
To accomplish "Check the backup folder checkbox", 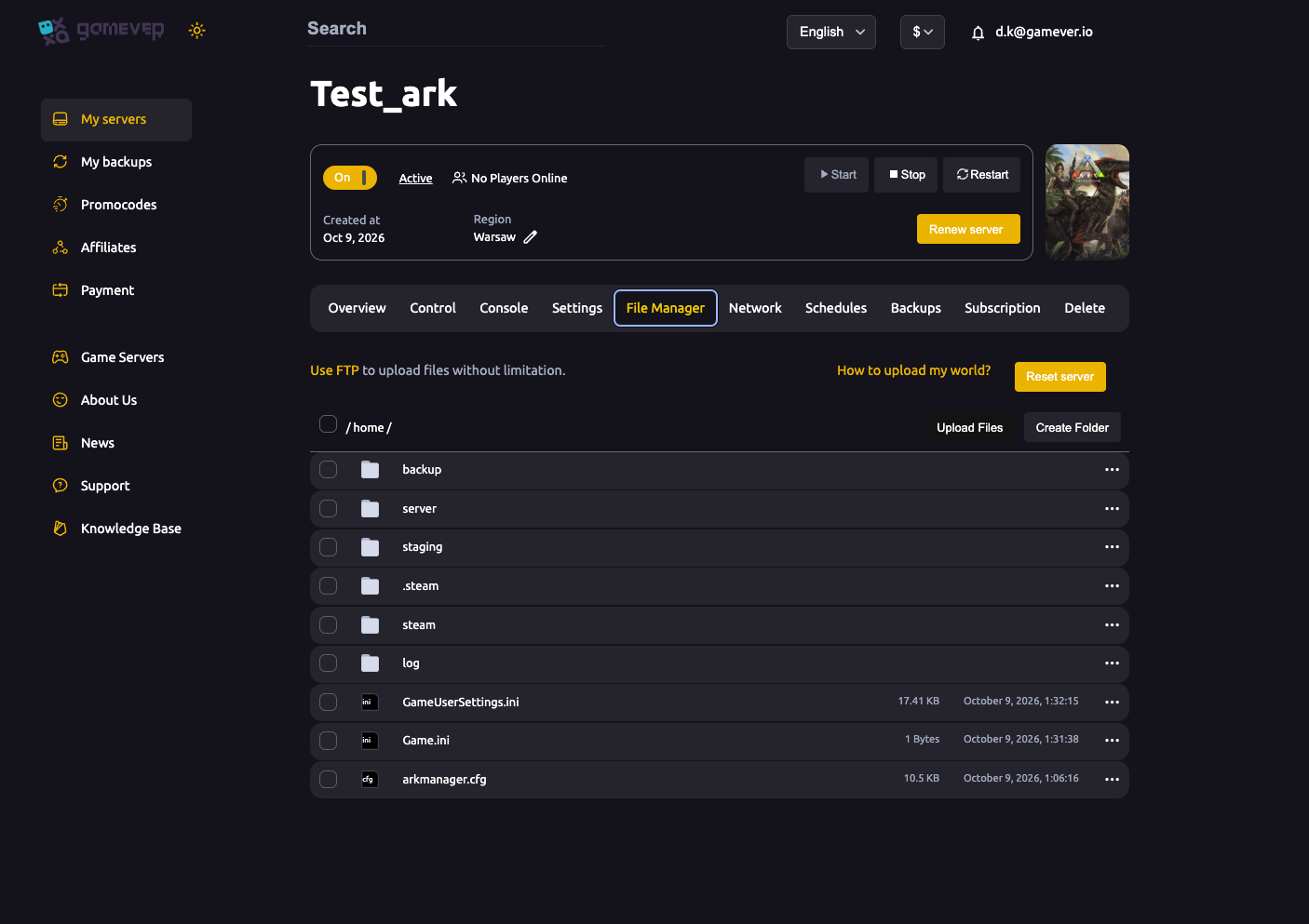I will point(328,470).
